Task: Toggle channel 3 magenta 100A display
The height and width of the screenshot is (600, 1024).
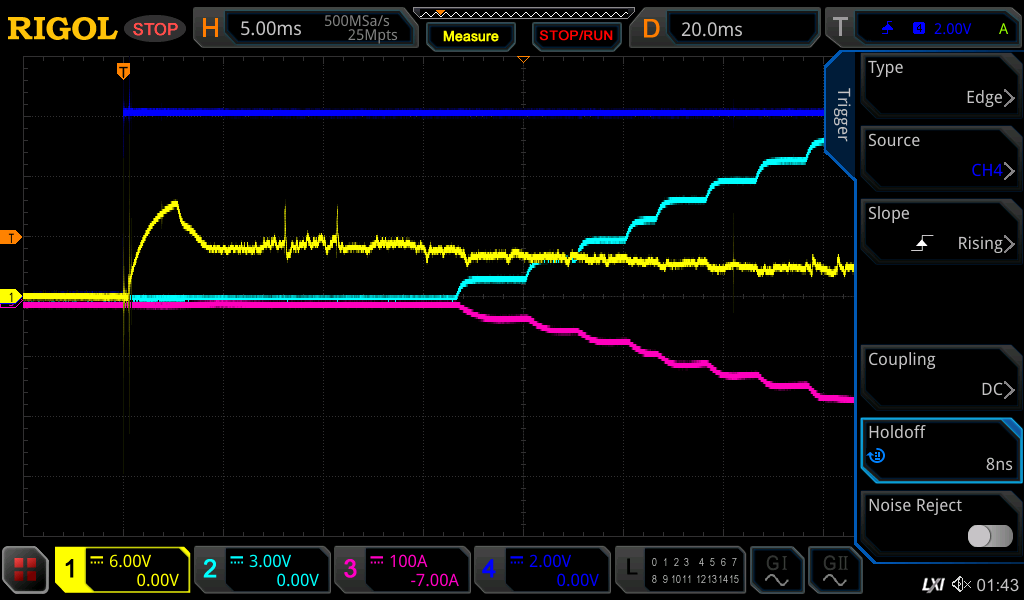Action: pyautogui.click(x=401, y=570)
